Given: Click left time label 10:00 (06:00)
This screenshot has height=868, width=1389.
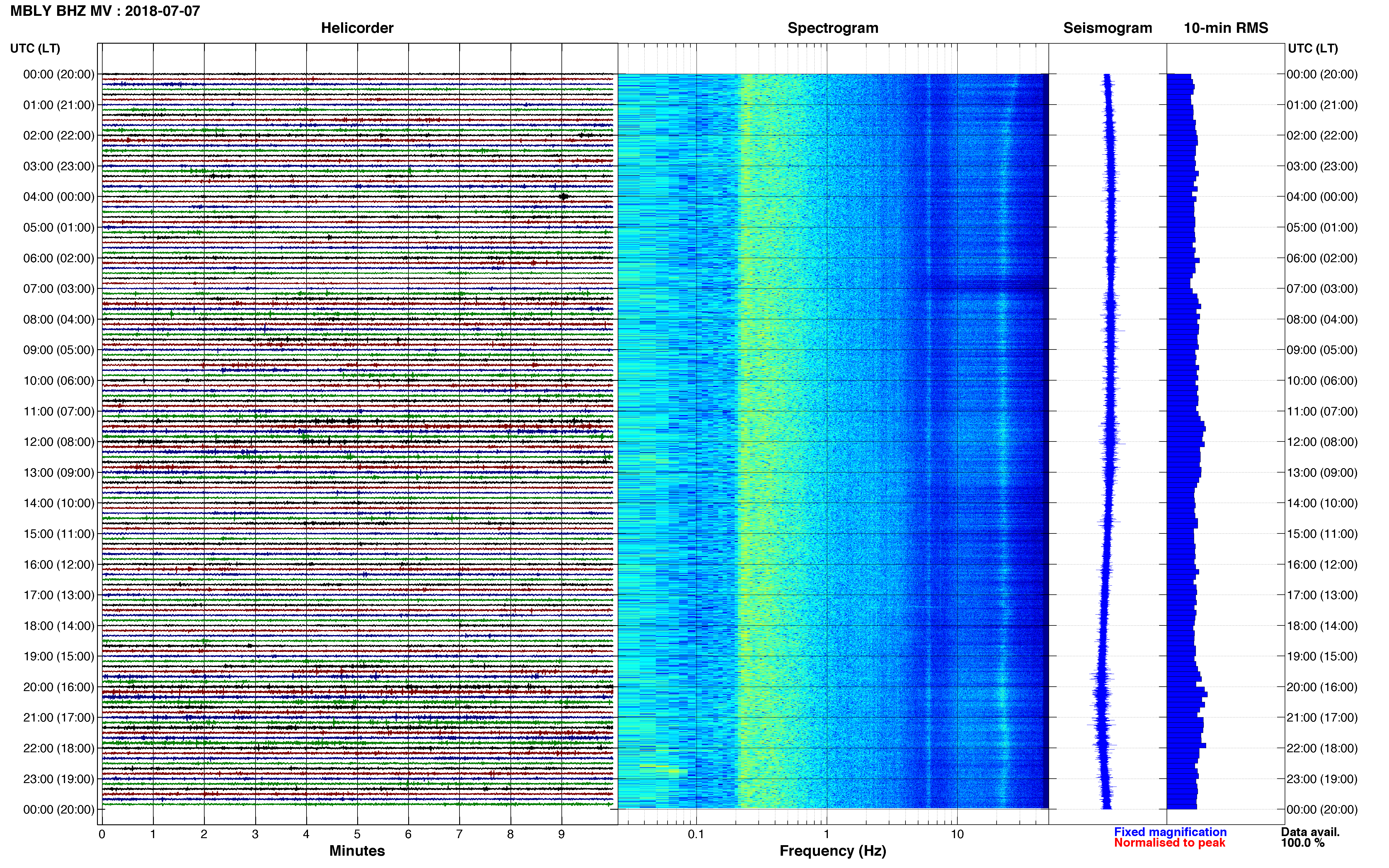Looking at the screenshot, I should 59,381.
